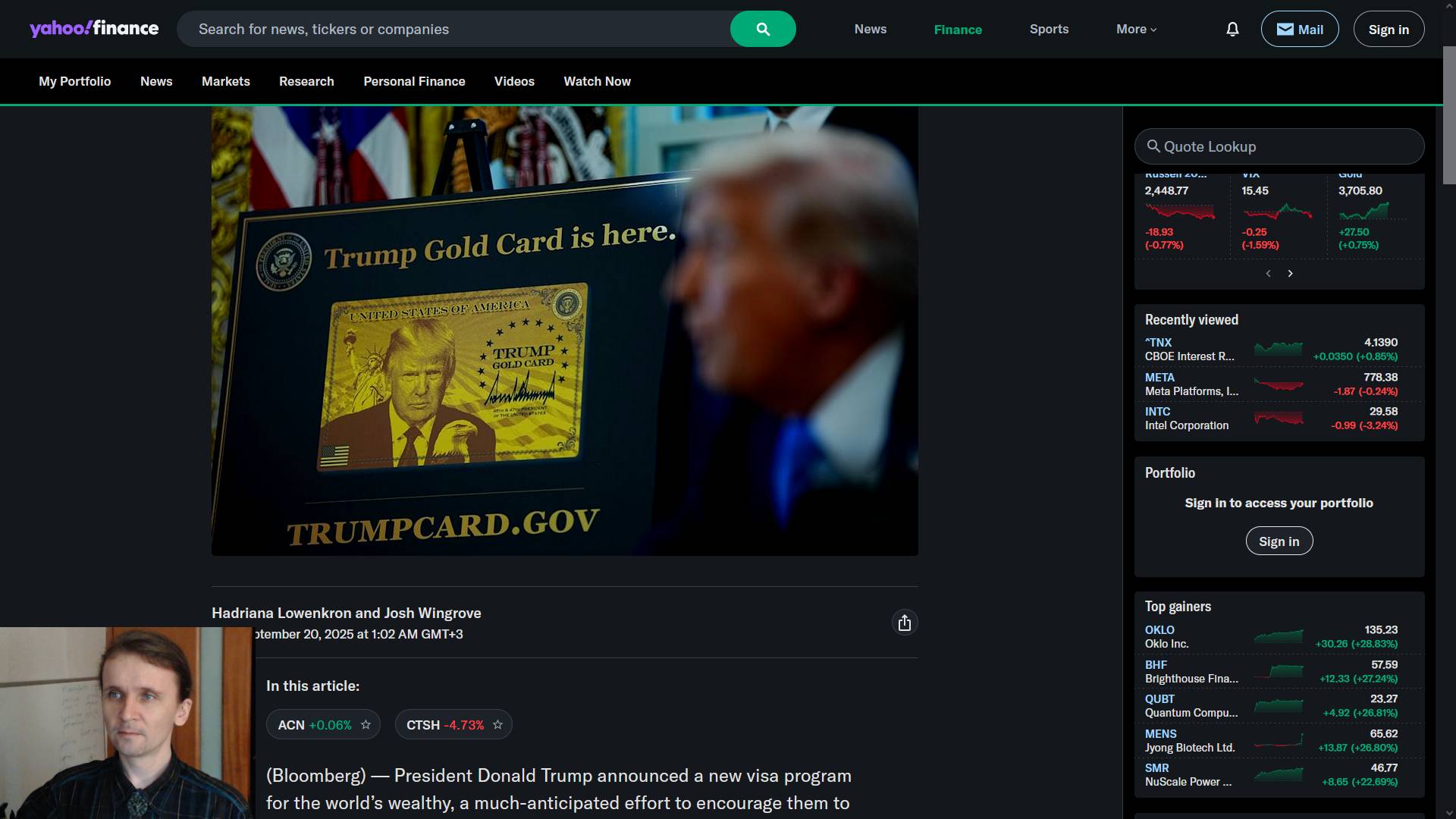1456x819 pixels.
Task: Click Quote Lookup magnifier icon
Action: (1153, 146)
